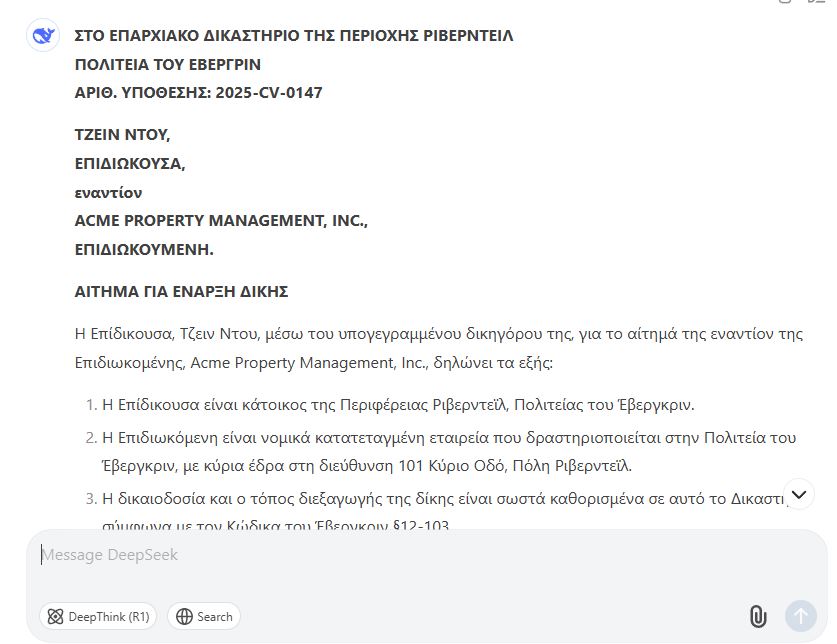Click the court title line ΣΤΟ ΕΠΑΡΧΙΑΚΟ ΔΙΚΑΣΤΗΡΙΟ

tap(294, 36)
